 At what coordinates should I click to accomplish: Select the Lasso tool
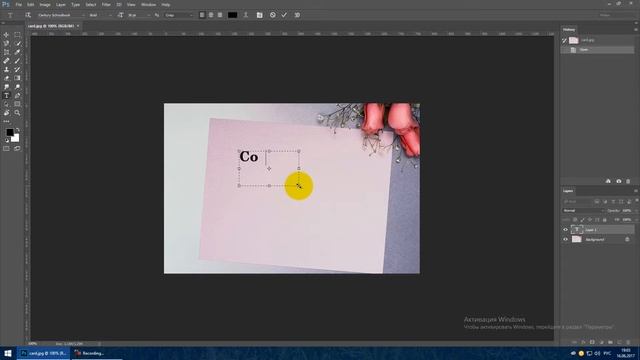point(6,44)
